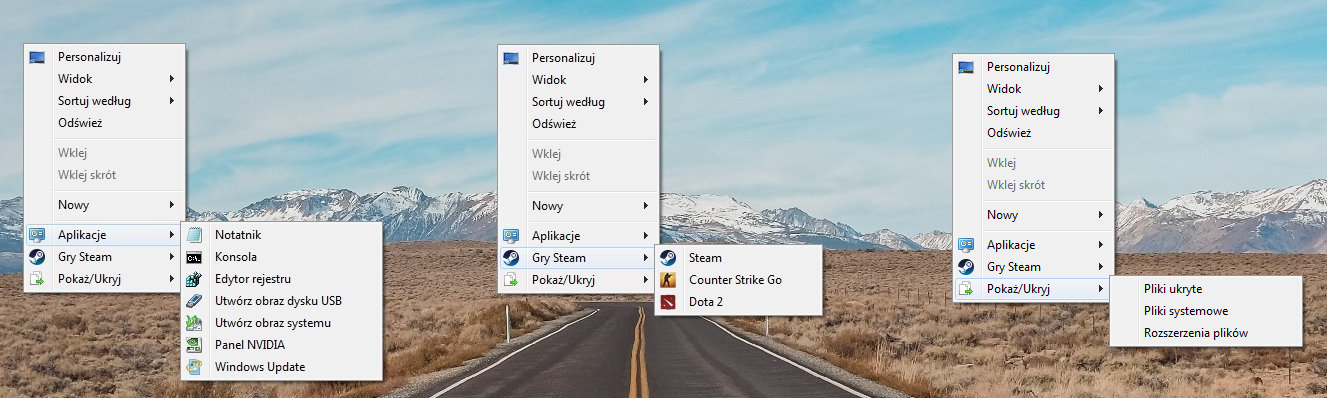Launch Konsola via its terminal icon
1327x398 pixels.
(x=194, y=257)
